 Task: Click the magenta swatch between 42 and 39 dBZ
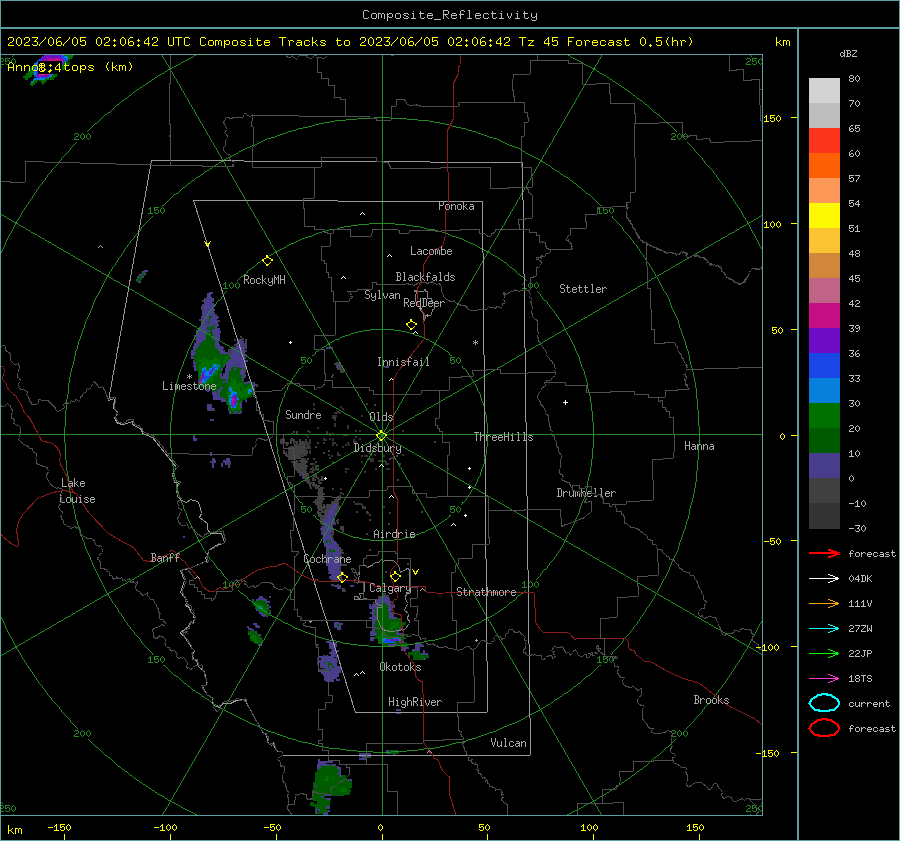pyautogui.click(x=824, y=315)
